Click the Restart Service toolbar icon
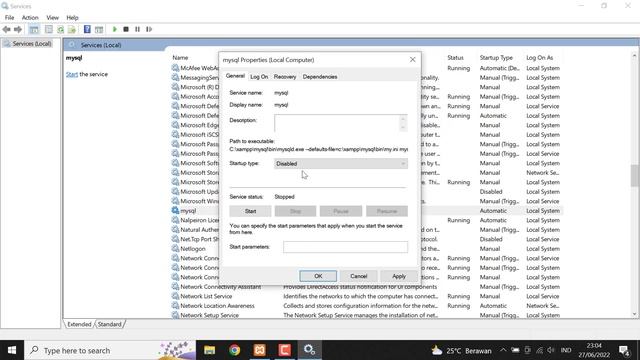Viewport: 640px width, 360px height. [149, 29]
